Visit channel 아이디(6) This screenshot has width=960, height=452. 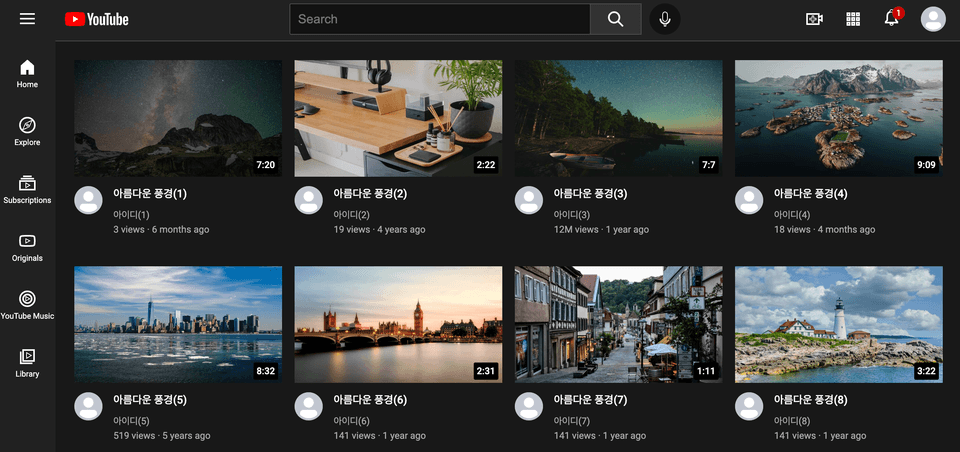pos(351,421)
